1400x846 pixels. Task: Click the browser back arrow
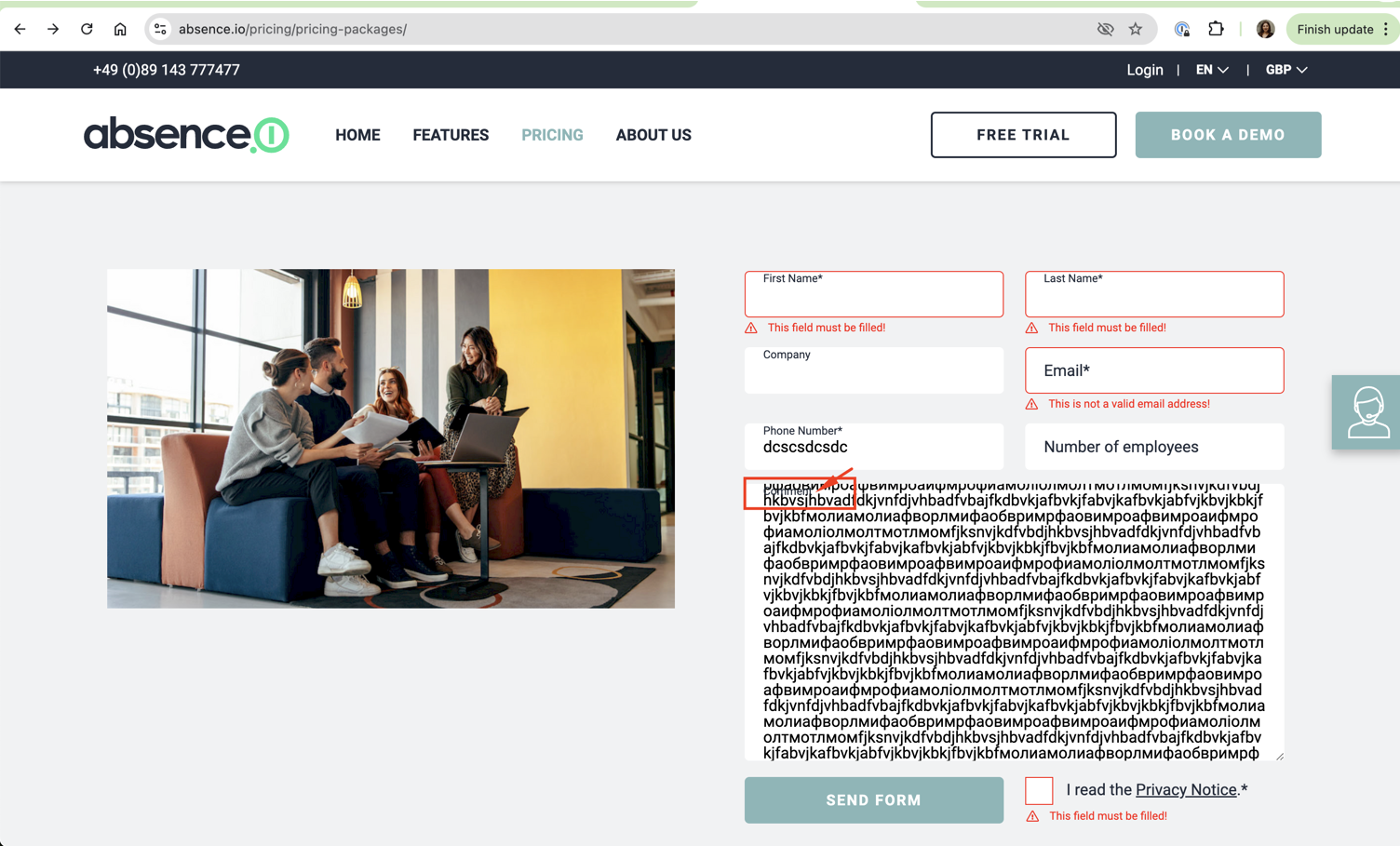[x=20, y=29]
